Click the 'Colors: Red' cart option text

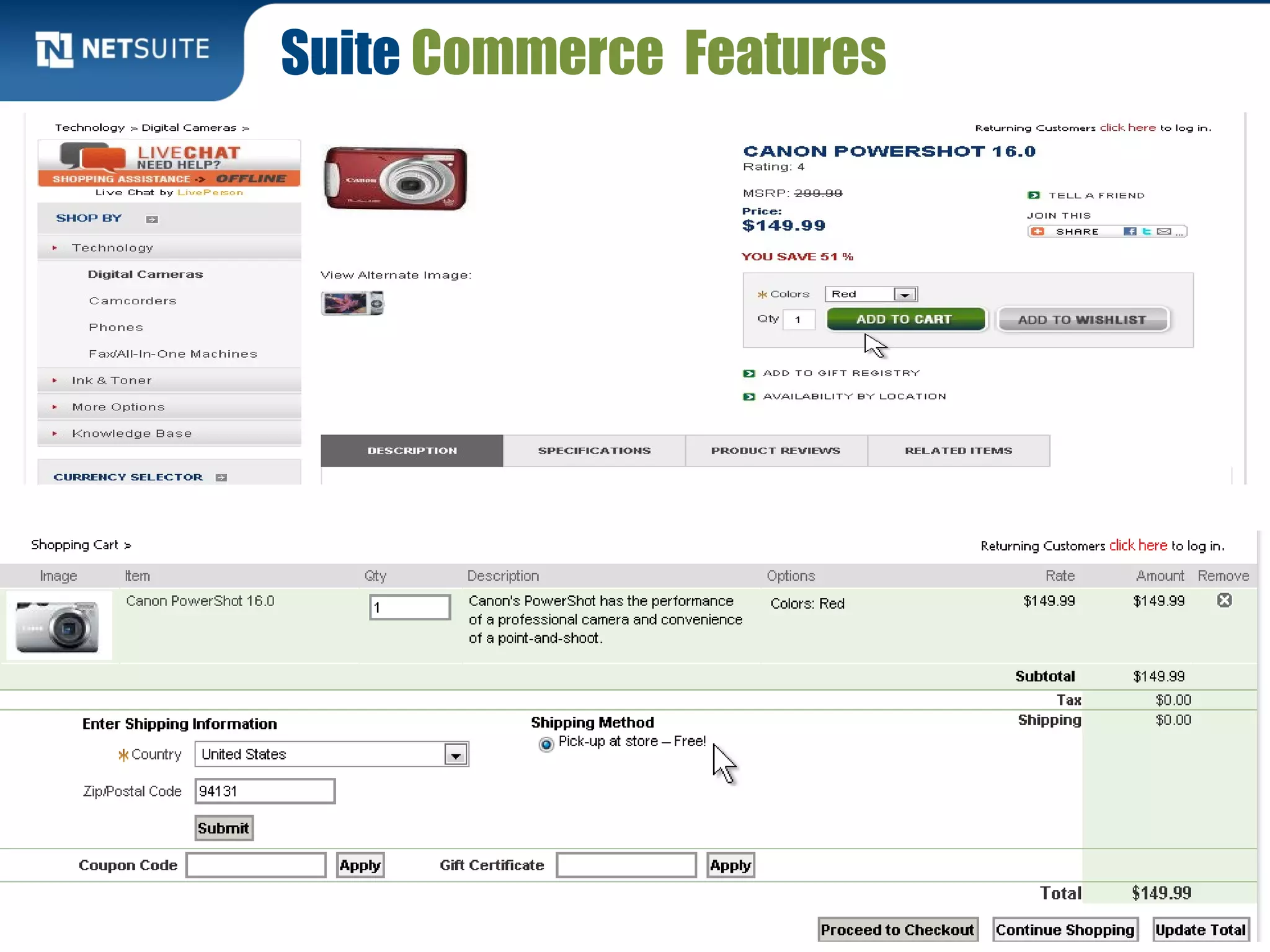coord(807,604)
